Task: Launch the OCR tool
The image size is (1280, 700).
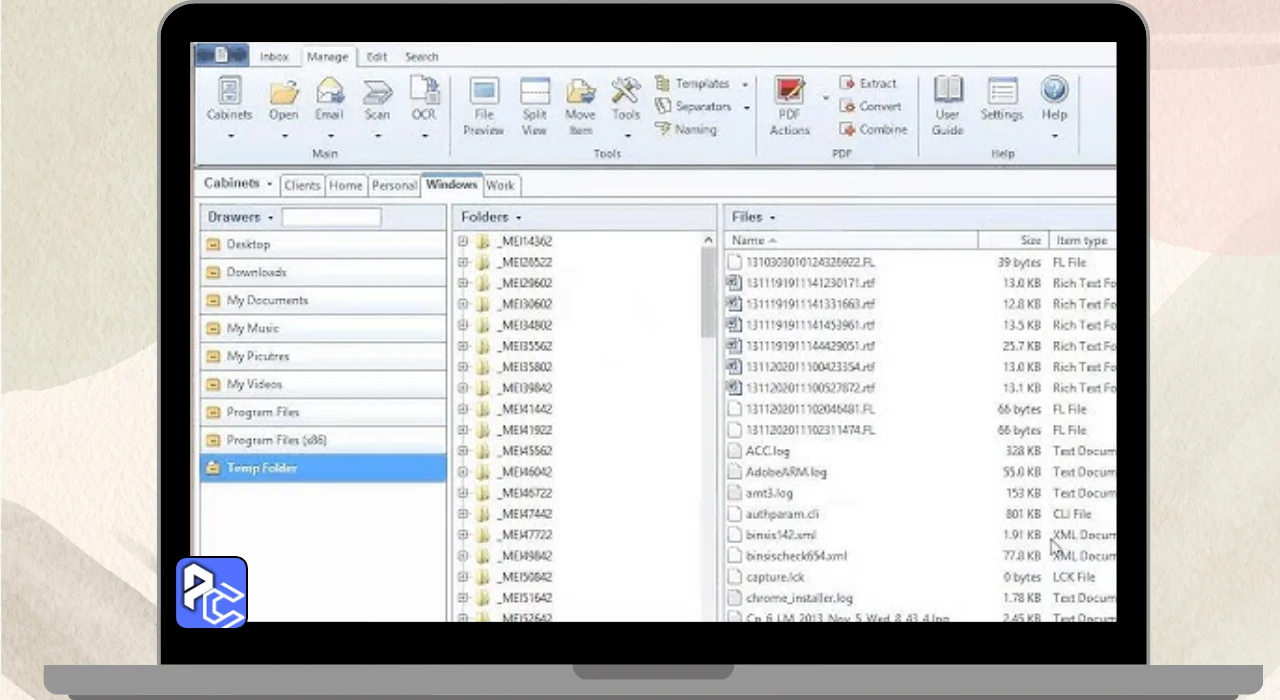Action: click(424, 93)
